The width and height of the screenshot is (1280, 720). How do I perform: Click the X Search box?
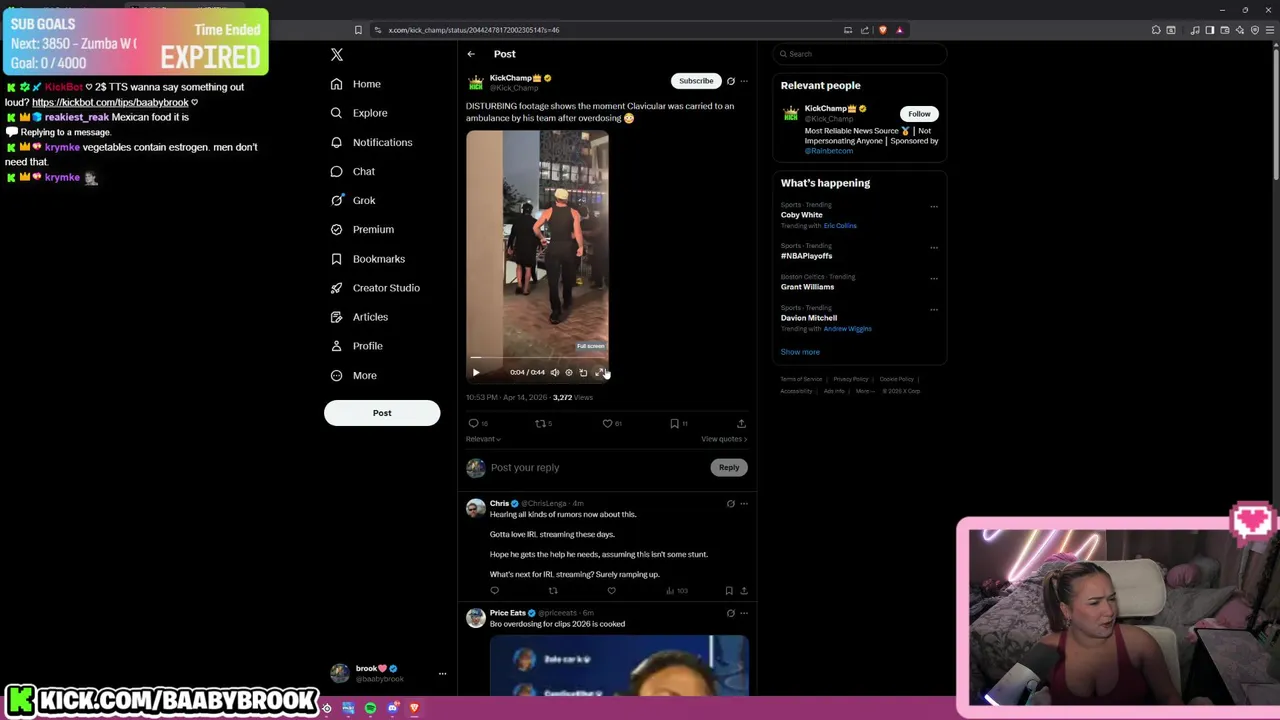[x=860, y=54]
